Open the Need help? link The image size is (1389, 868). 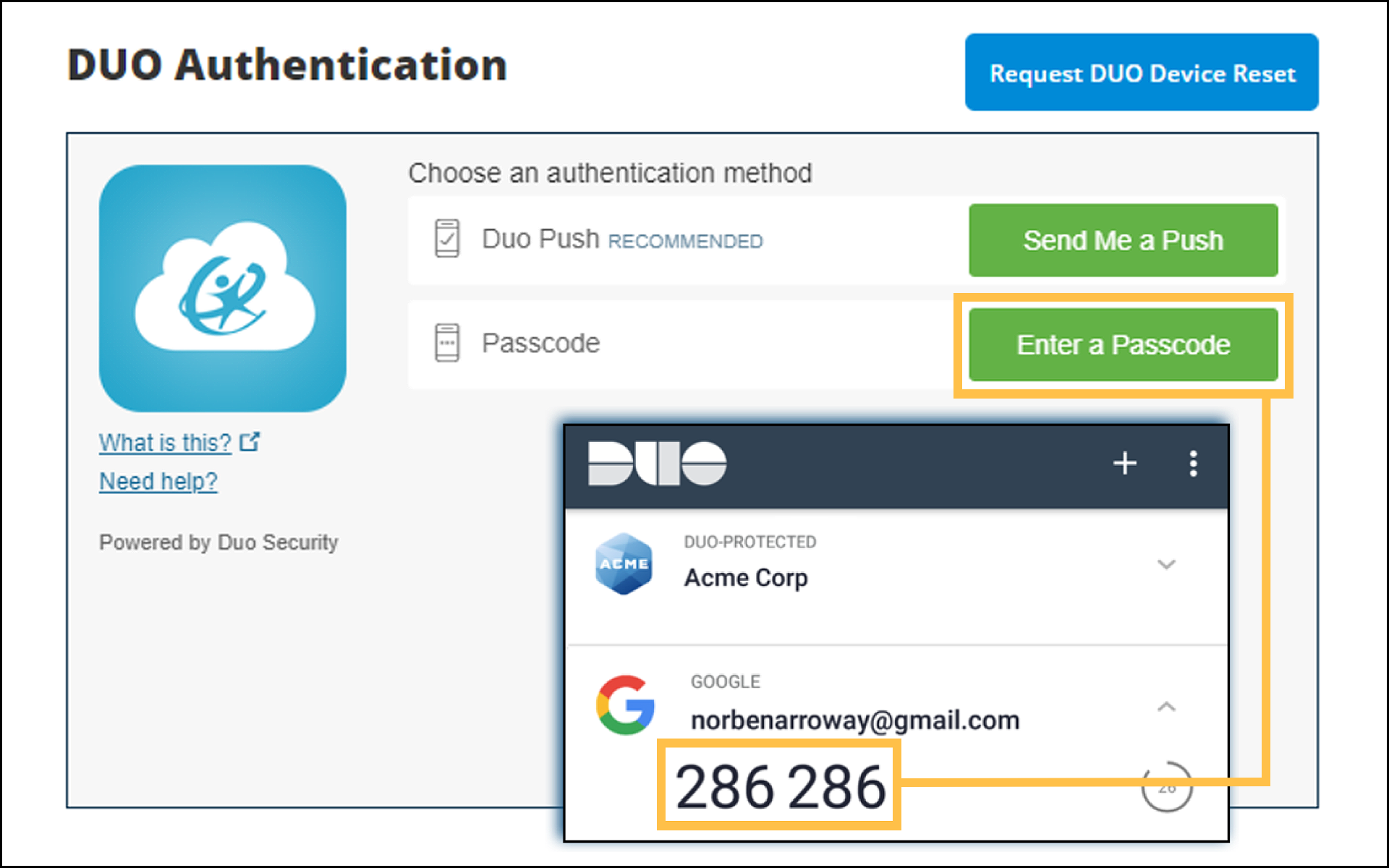click(x=158, y=482)
